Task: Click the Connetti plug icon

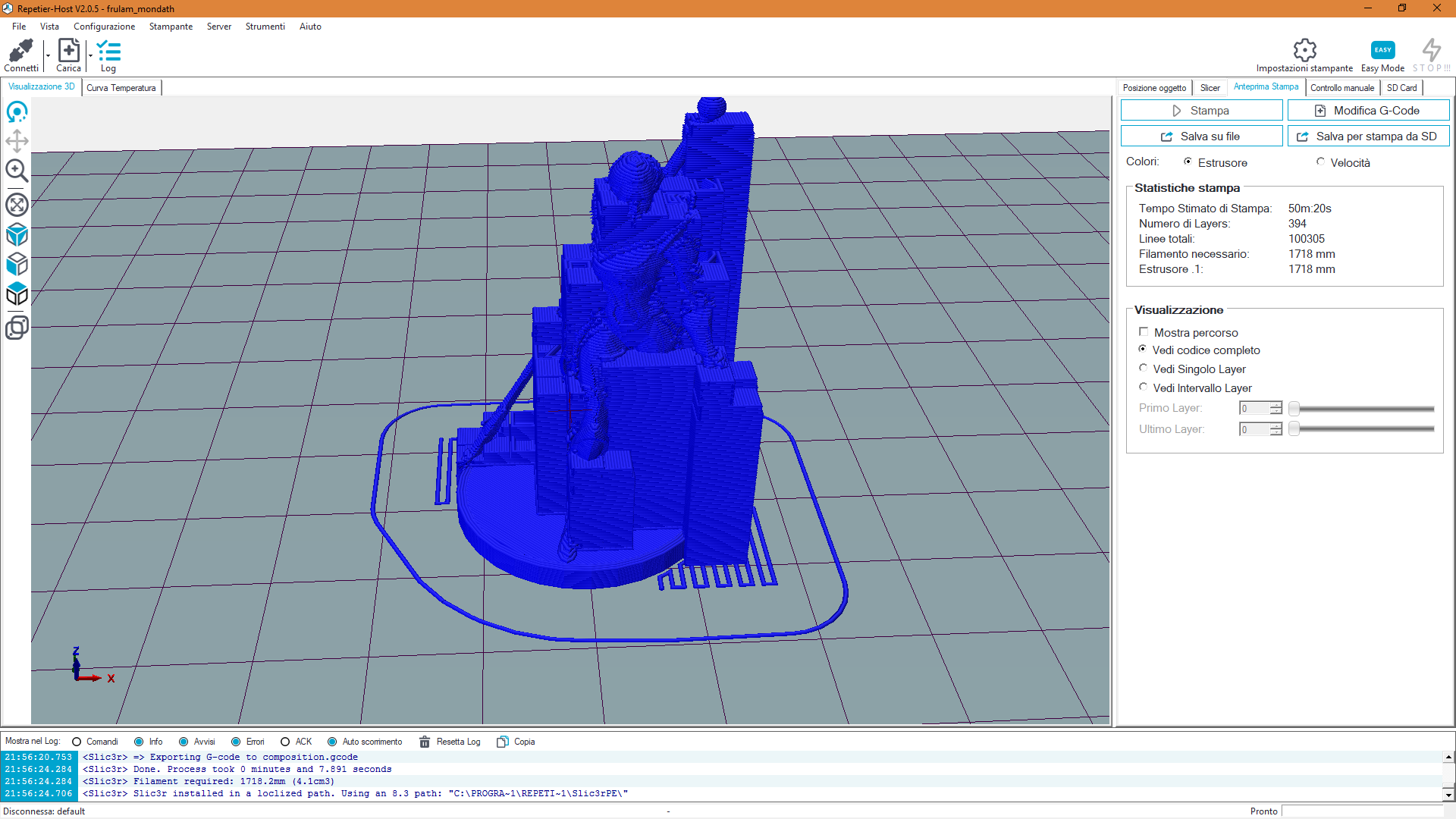Action: point(20,52)
